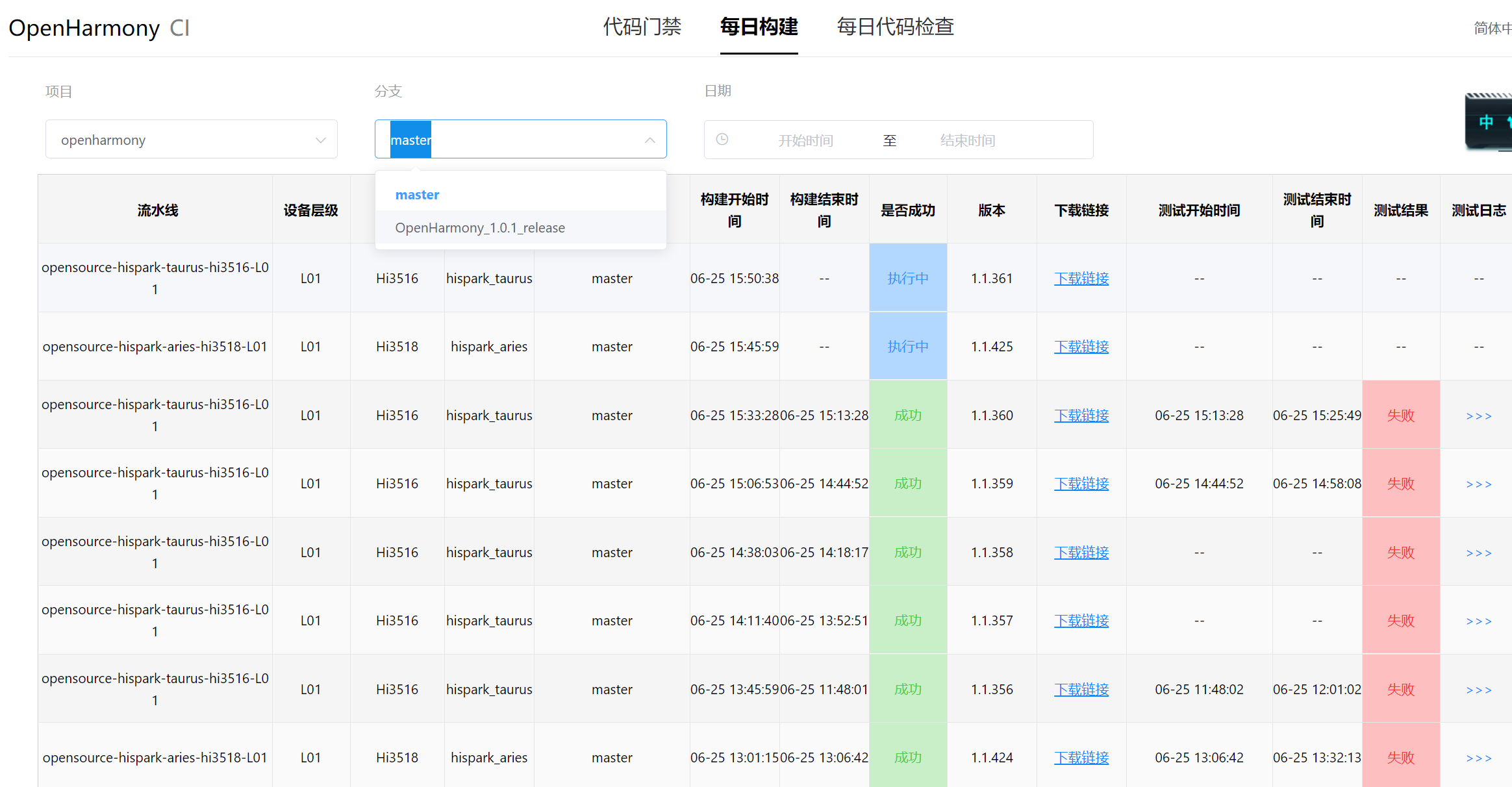Open test log arrows for version 1.1.424
The image size is (1512, 787).
click(1478, 758)
